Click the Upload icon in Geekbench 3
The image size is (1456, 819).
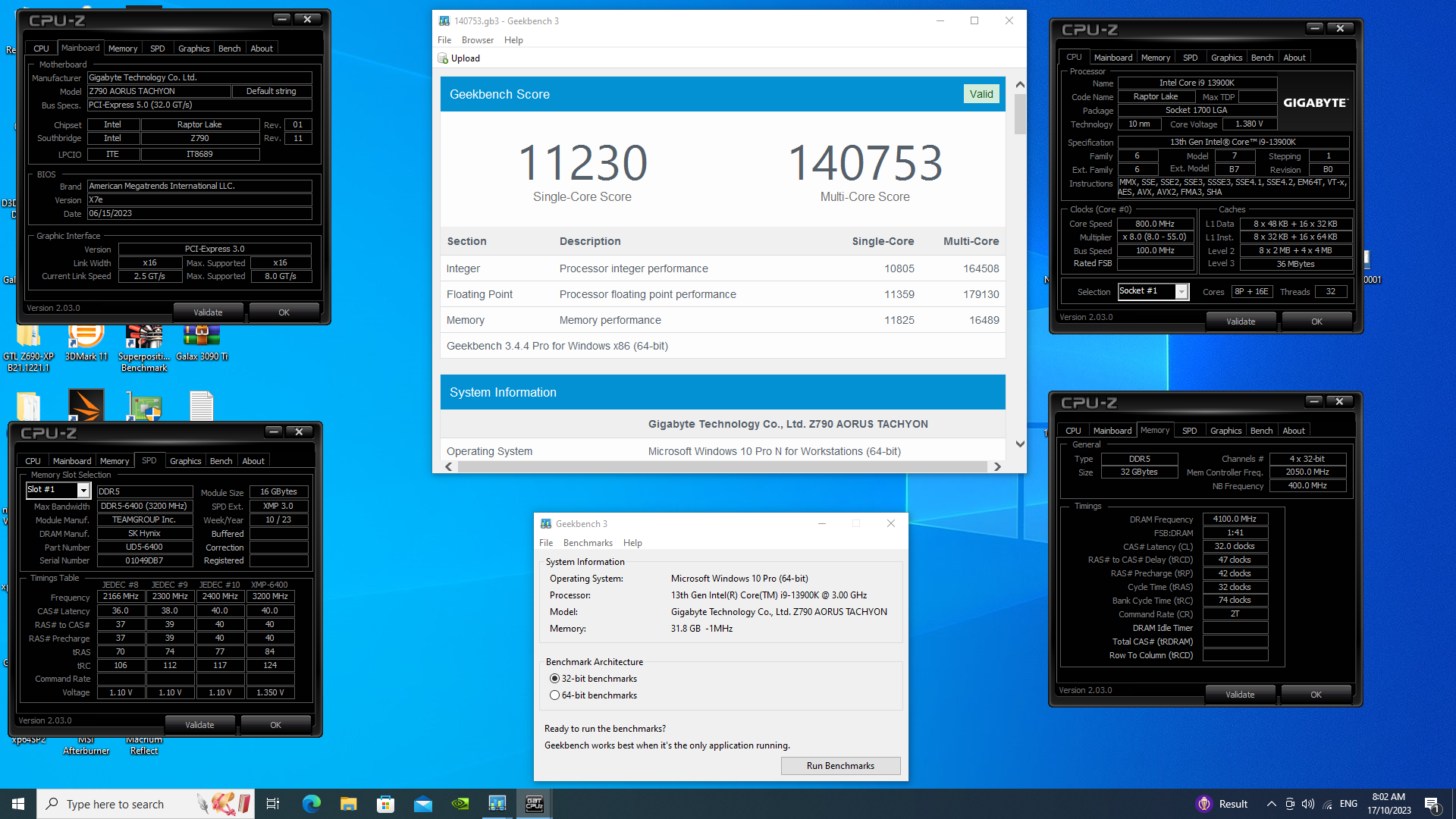pyautogui.click(x=444, y=58)
